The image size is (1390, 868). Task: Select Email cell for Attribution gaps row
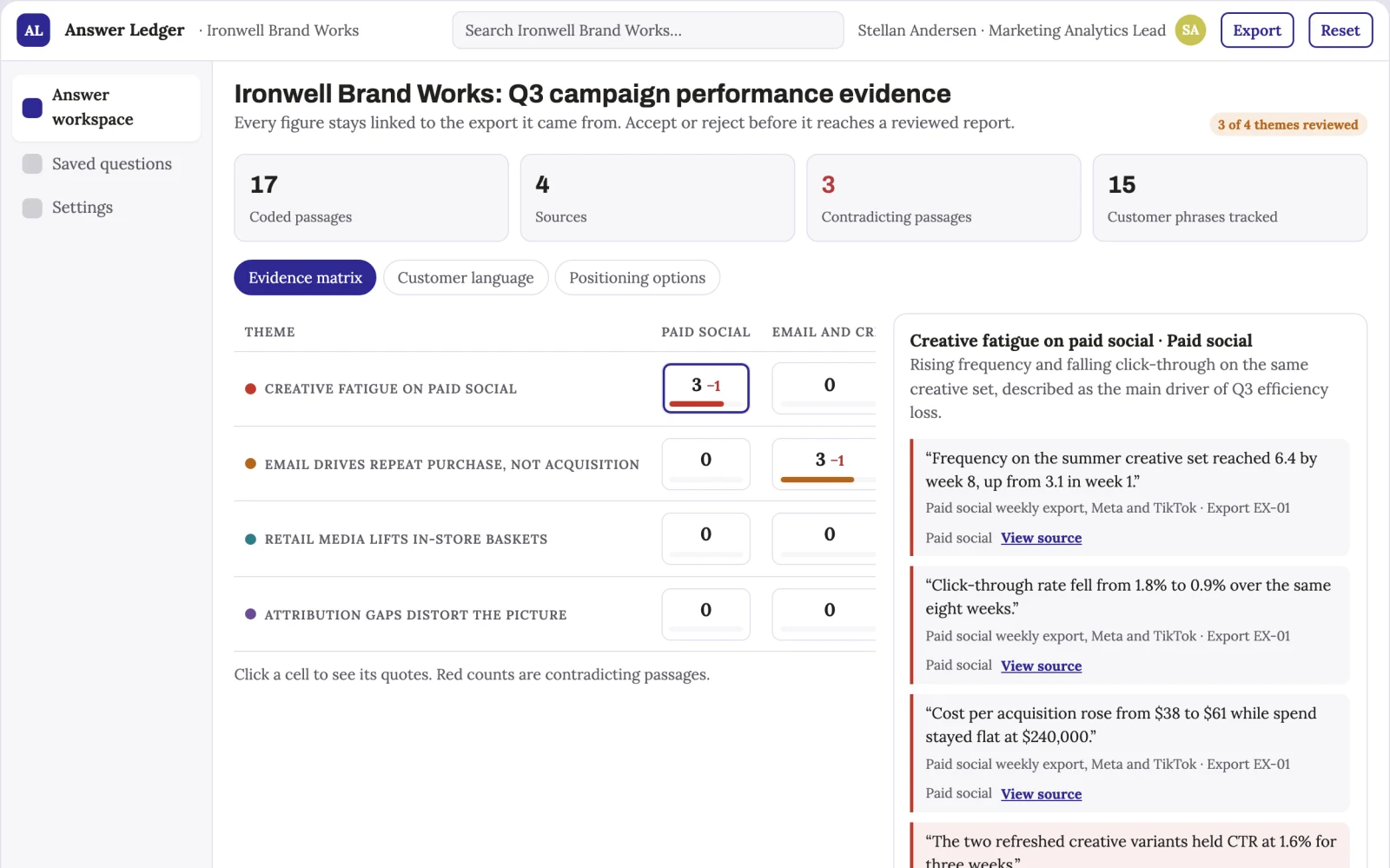[824, 614]
